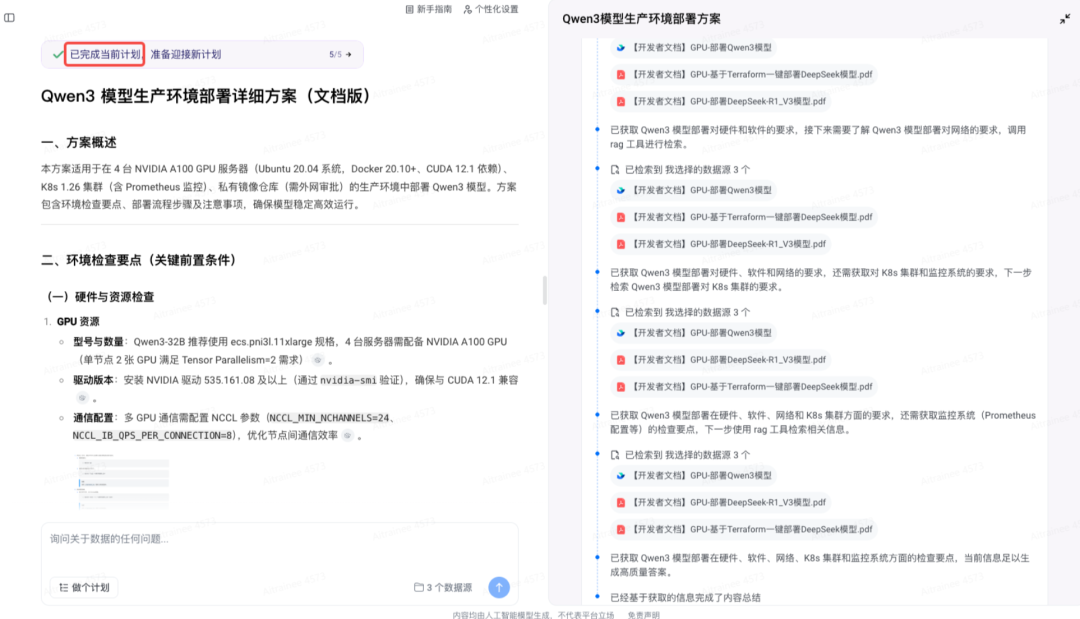This screenshot has width=1080, height=619.
Task: Click the inline code nvidia-smi
Action: coord(348,380)
